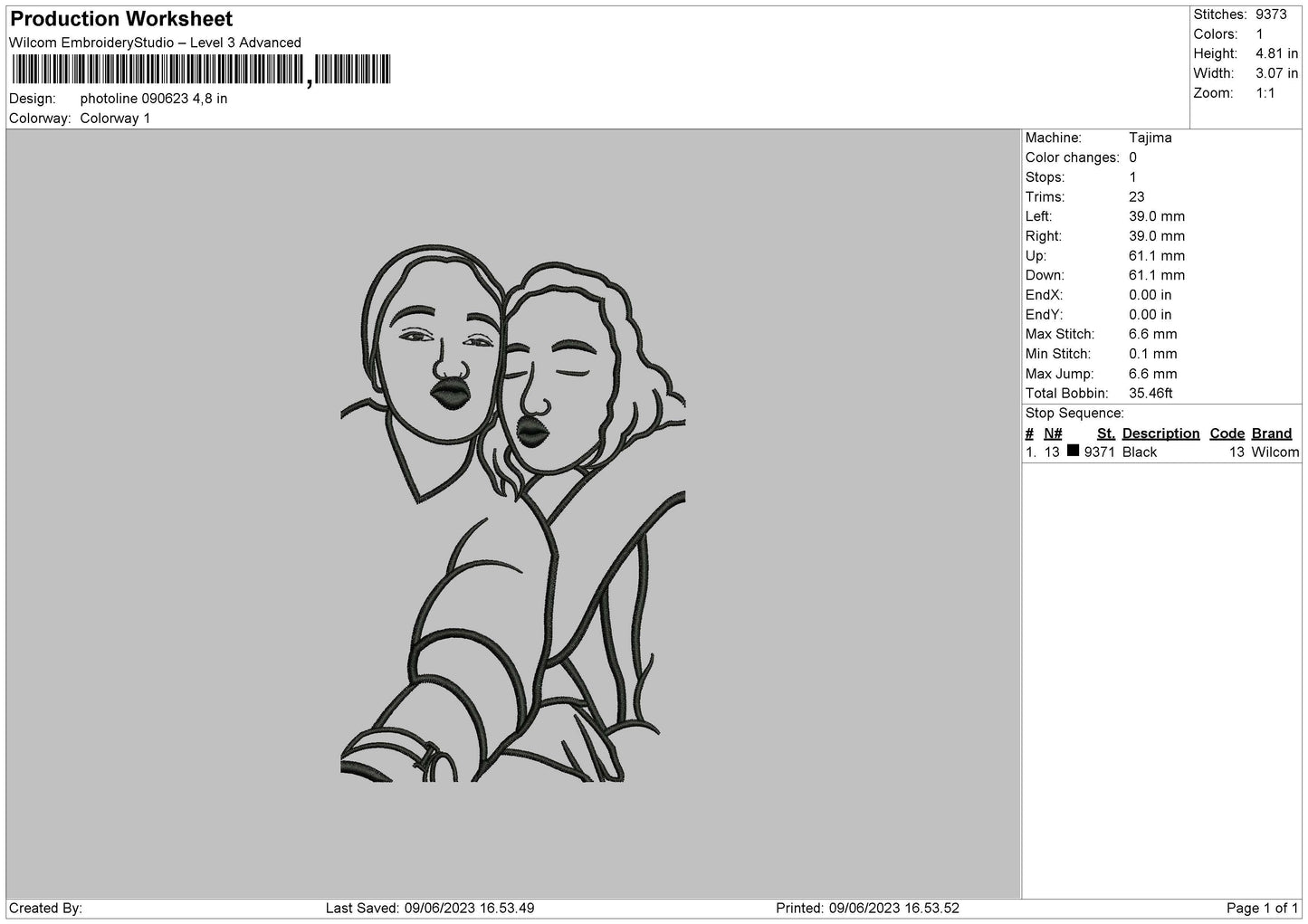The width and height of the screenshot is (1308, 924).
Task: Select the Colorway 1 value
Action: (x=115, y=119)
